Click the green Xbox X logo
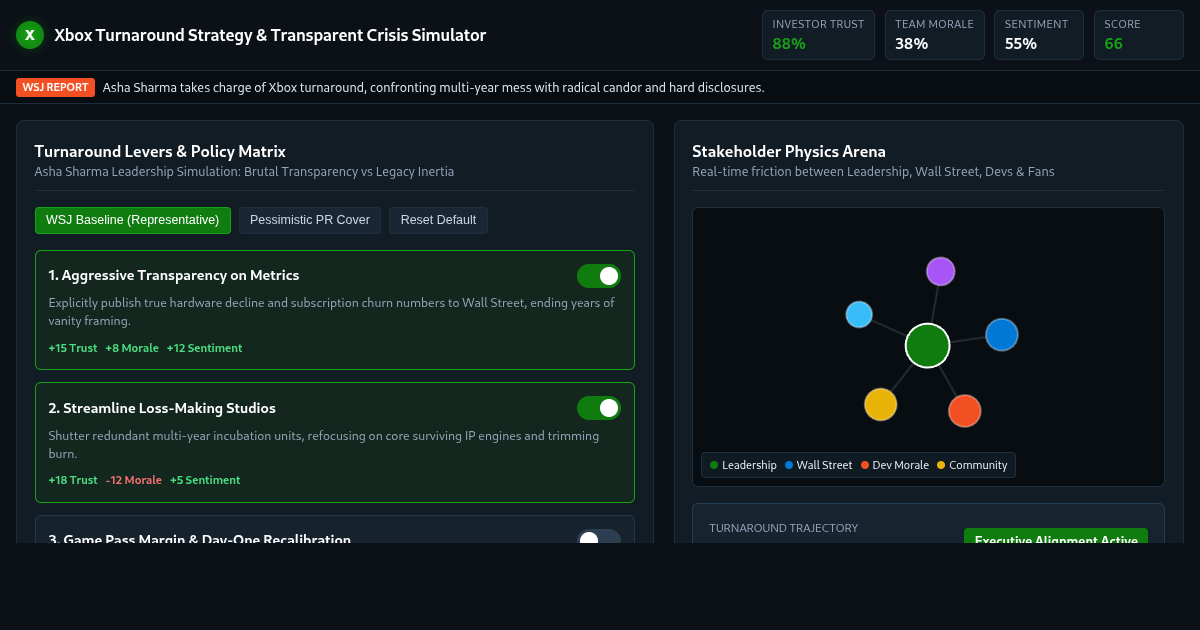The height and width of the screenshot is (630, 1200). tap(30, 35)
